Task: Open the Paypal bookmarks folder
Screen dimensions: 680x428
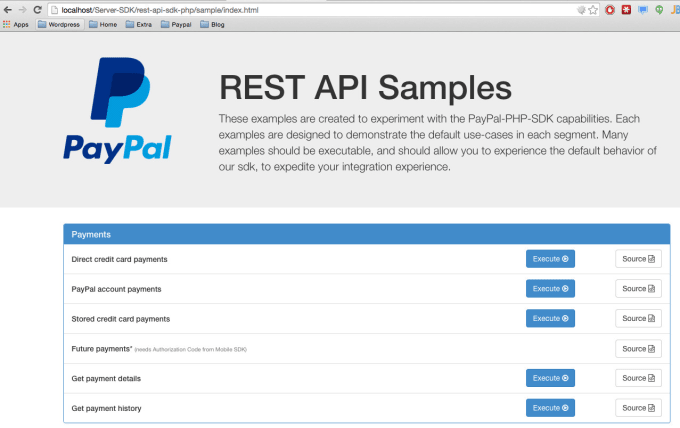Action: point(176,25)
